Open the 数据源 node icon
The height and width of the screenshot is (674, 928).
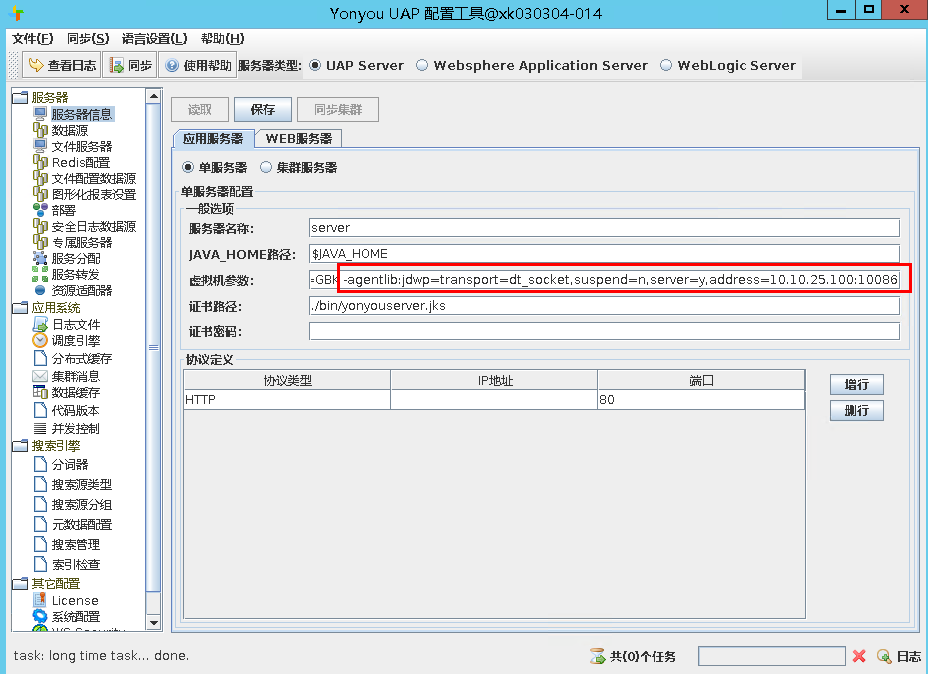pyautogui.click(x=40, y=130)
